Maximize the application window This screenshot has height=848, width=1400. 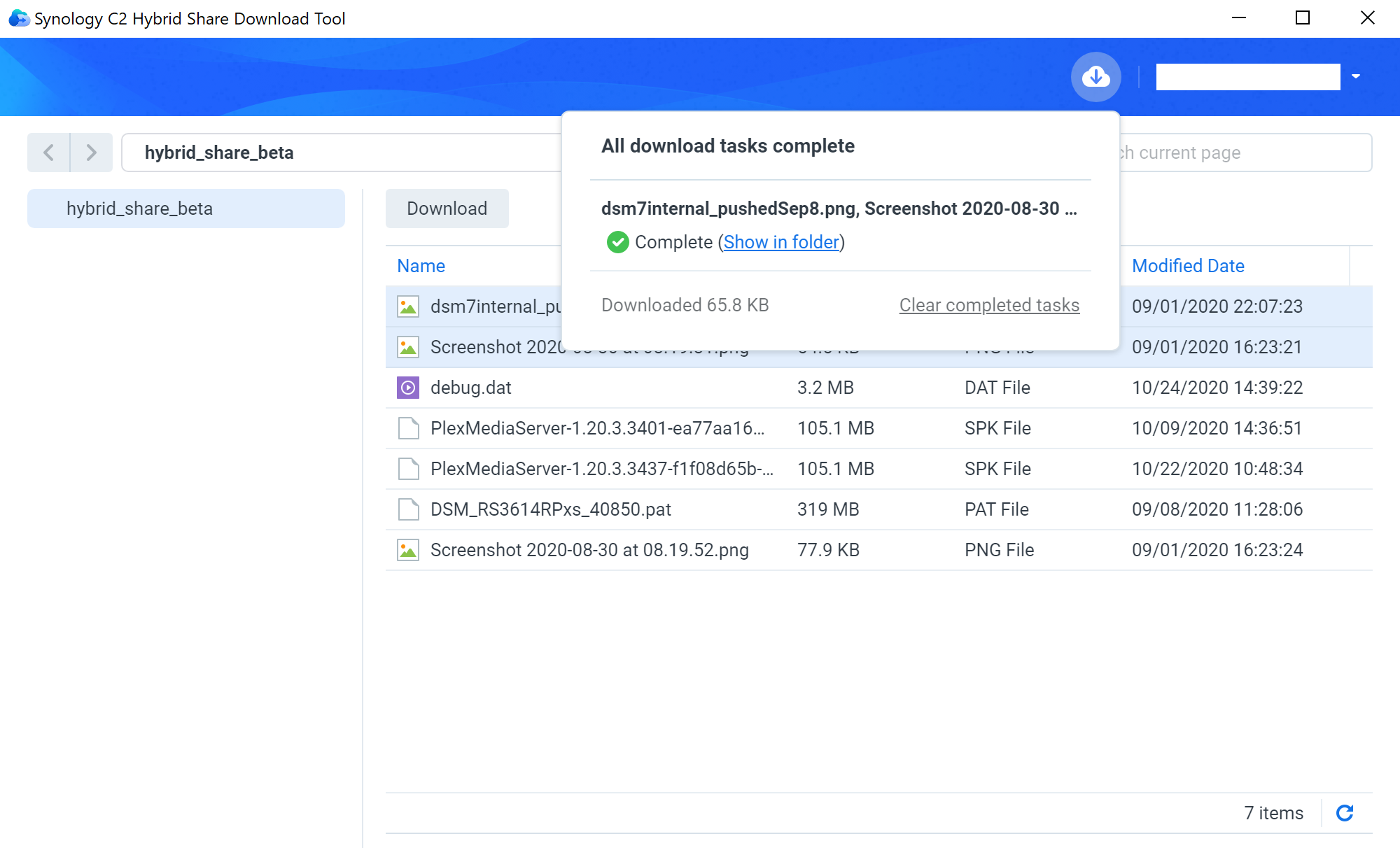[1303, 18]
